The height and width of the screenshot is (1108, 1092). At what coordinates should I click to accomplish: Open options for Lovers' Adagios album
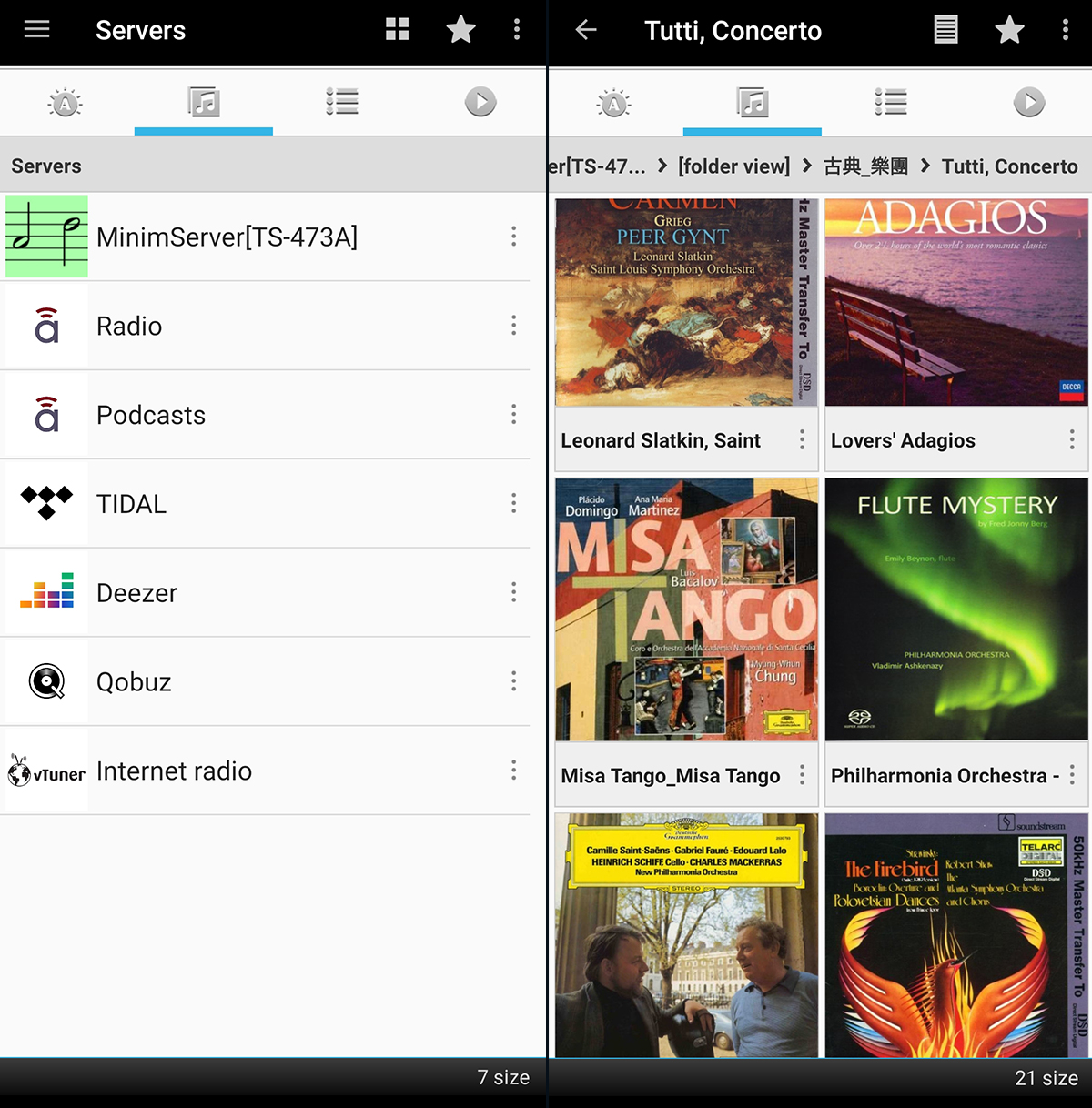point(1072,440)
